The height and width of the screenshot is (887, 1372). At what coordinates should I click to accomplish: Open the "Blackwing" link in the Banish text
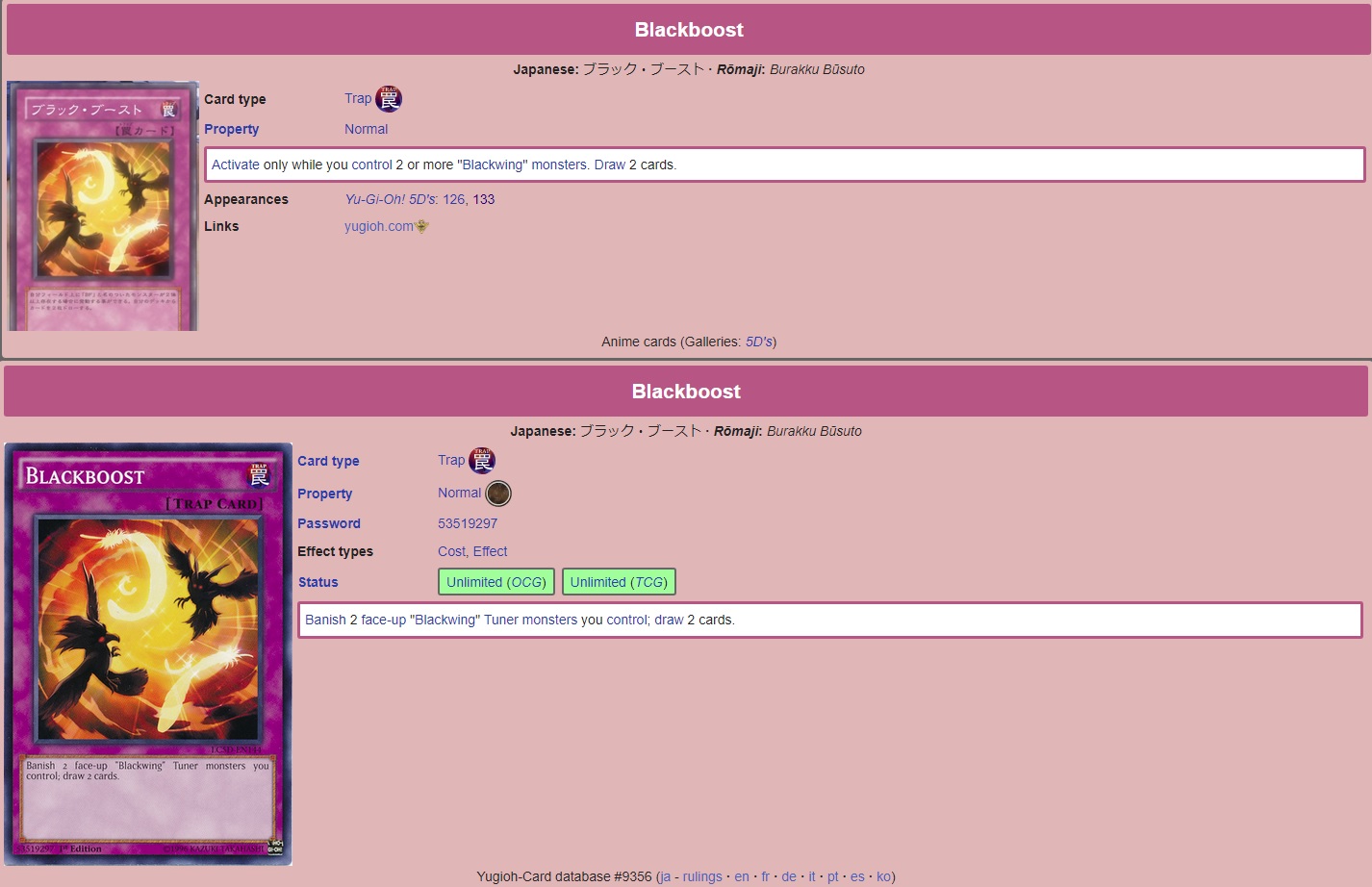[445, 620]
